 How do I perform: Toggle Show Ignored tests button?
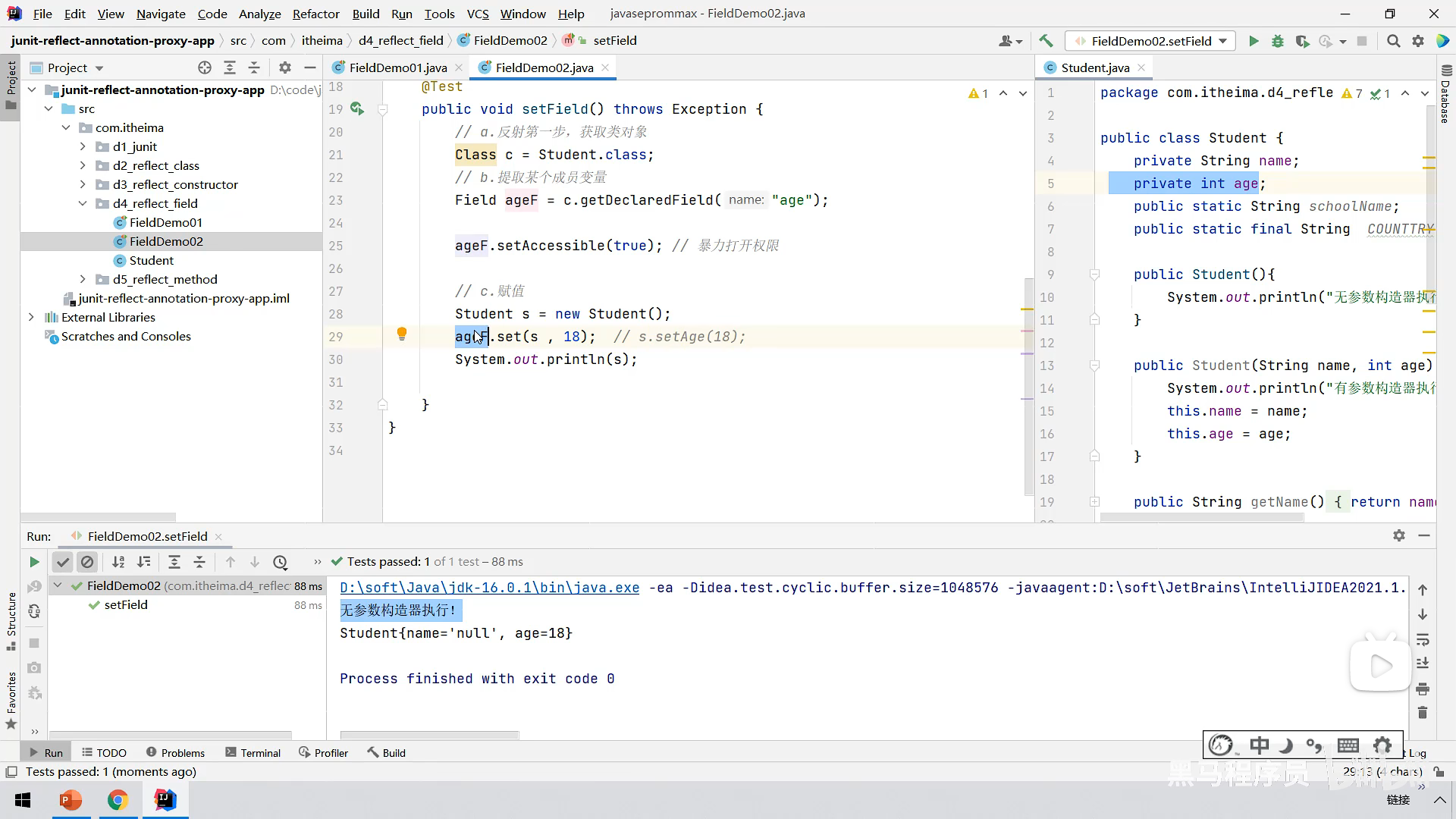click(87, 562)
